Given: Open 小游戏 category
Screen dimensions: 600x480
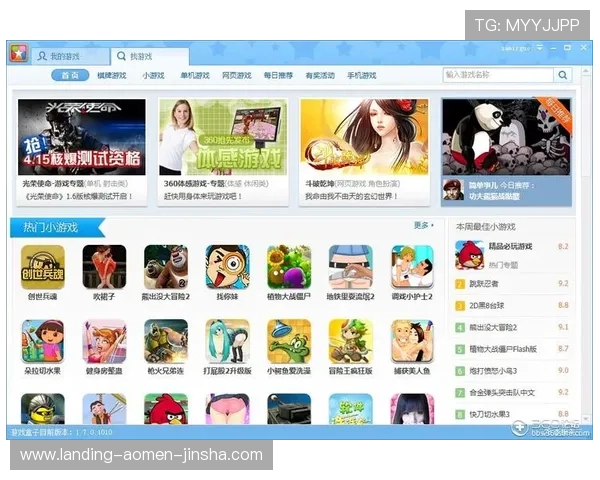Looking at the screenshot, I should pyautogui.click(x=153, y=75).
